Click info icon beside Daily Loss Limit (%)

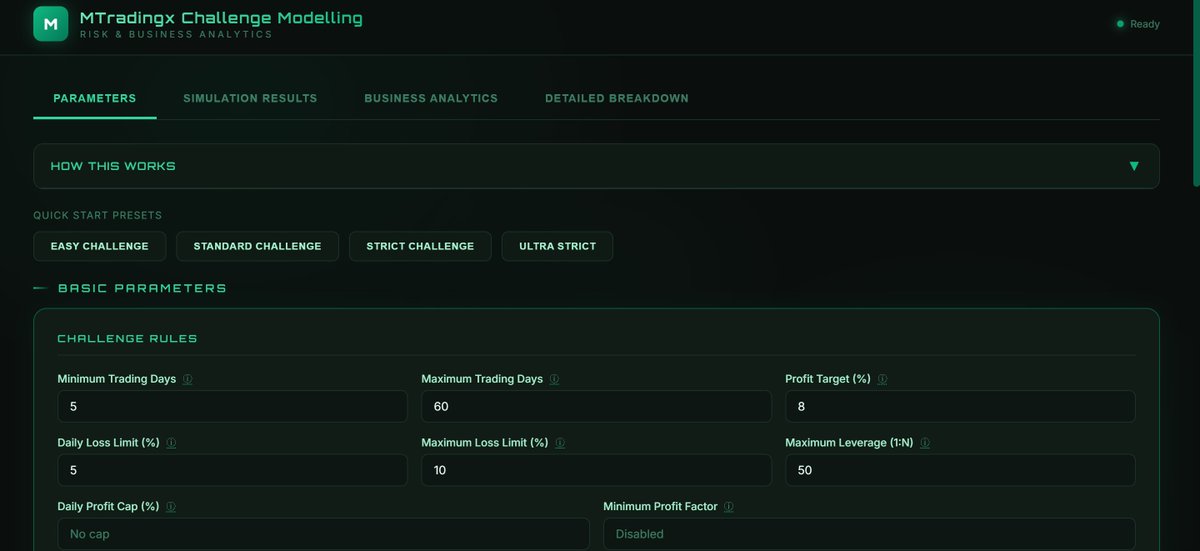click(171, 443)
